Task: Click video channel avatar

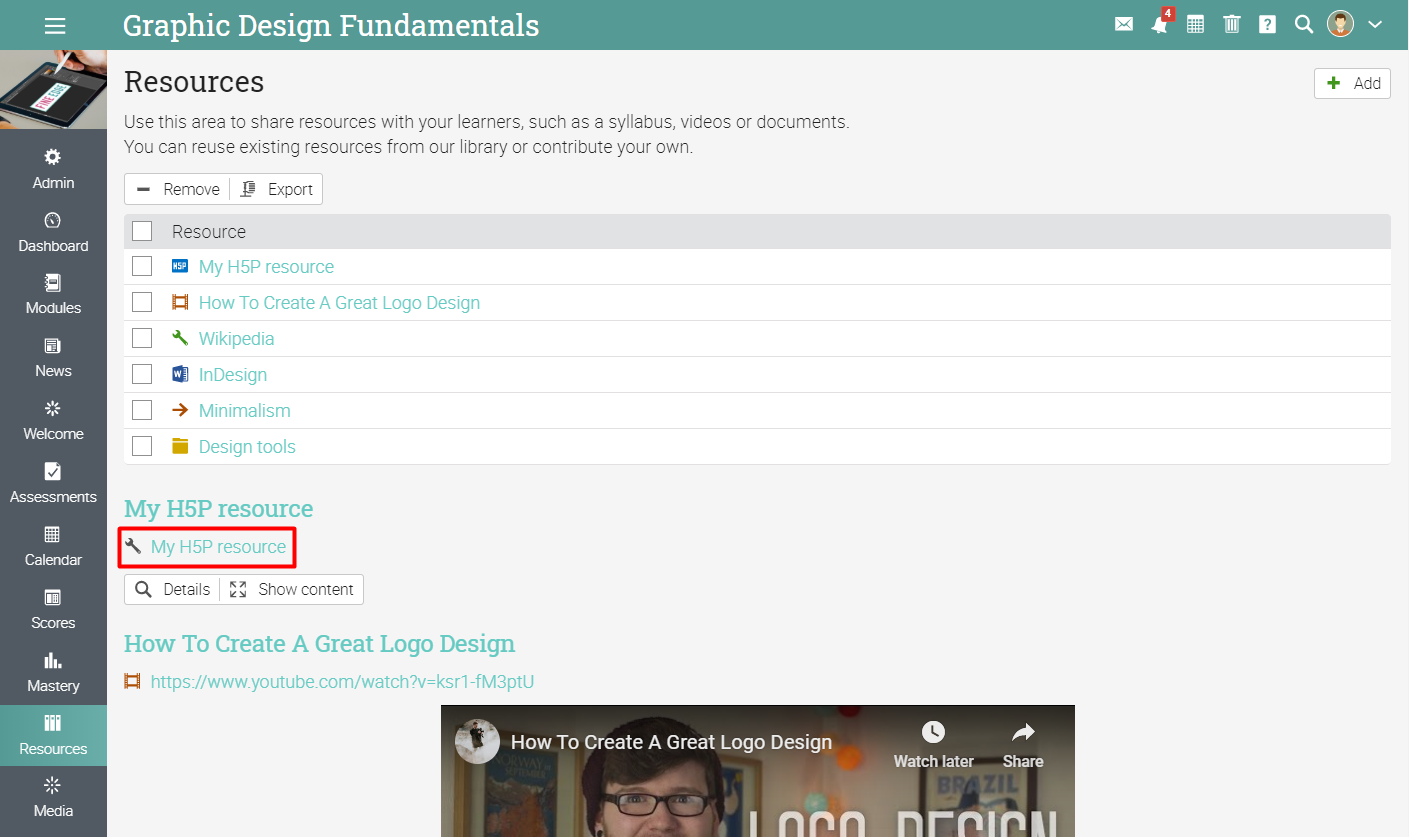Action: (x=477, y=742)
